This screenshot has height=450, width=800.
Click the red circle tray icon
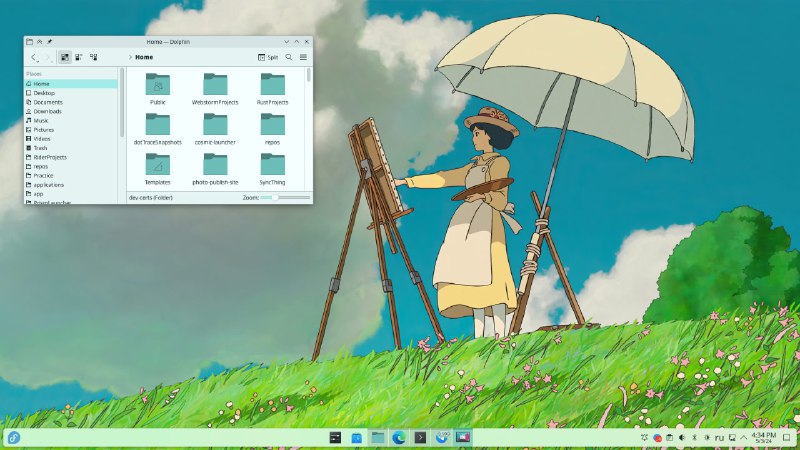click(x=657, y=438)
